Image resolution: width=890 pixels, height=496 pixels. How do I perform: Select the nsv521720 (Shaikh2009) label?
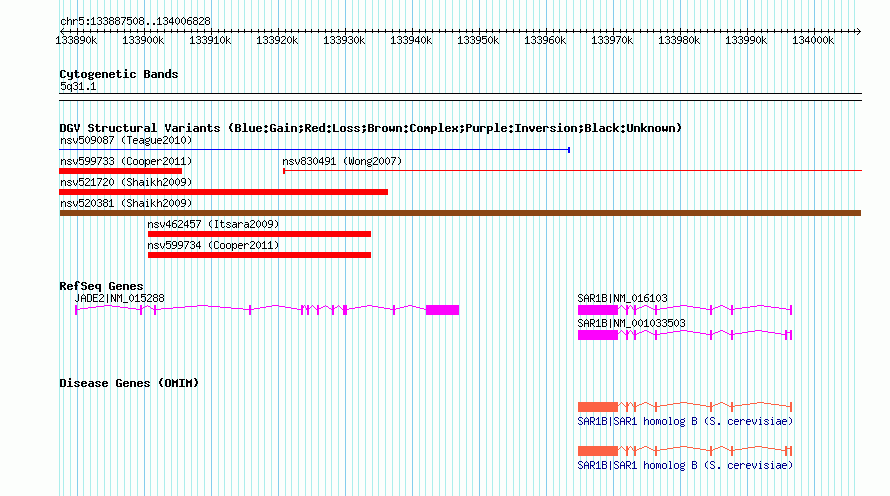[126, 182]
